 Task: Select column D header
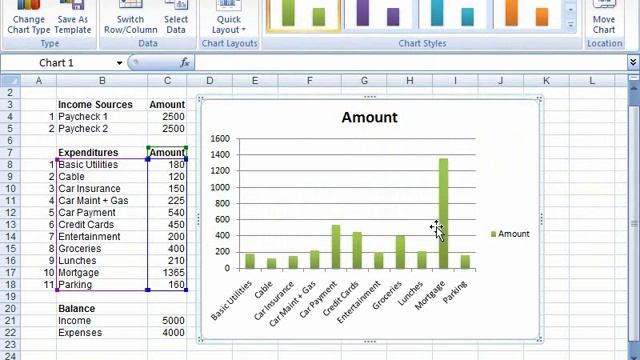pos(210,80)
